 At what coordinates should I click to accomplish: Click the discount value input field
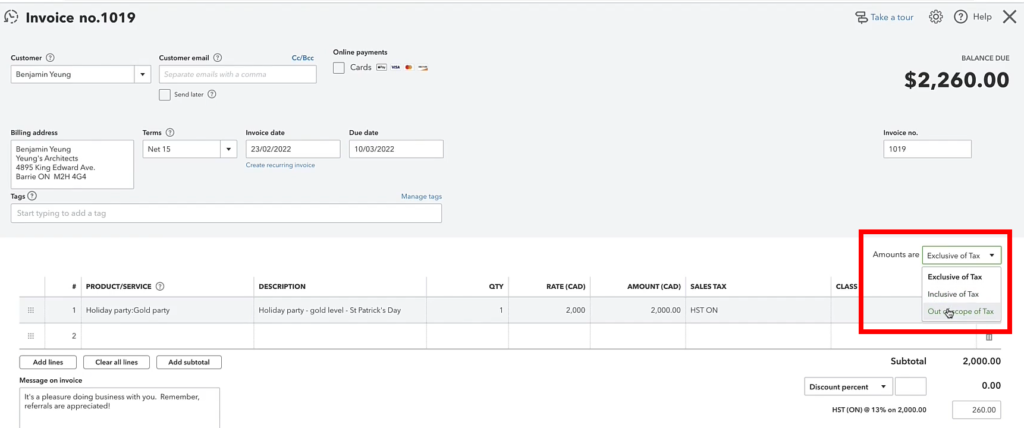point(910,387)
